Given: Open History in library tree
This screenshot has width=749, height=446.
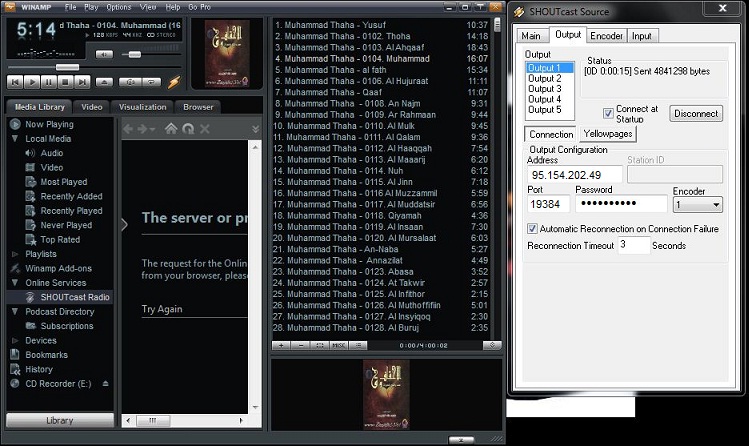Looking at the screenshot, I should point(39,369).
